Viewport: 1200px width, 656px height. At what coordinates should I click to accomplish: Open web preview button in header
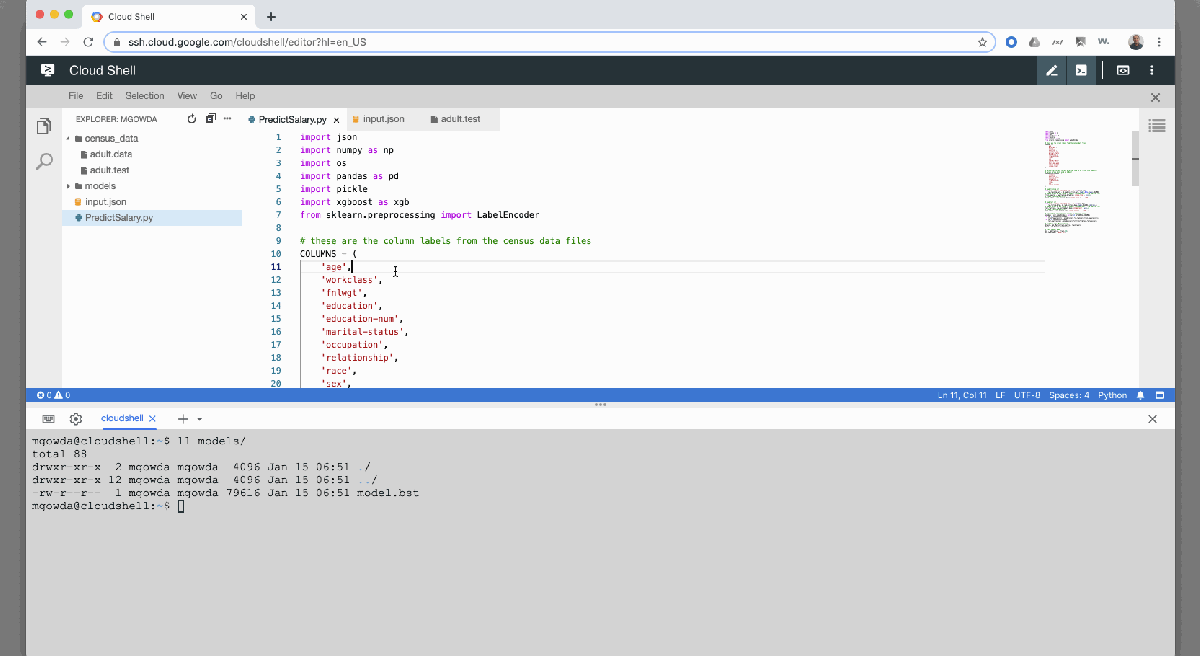tap(1123, 70)
